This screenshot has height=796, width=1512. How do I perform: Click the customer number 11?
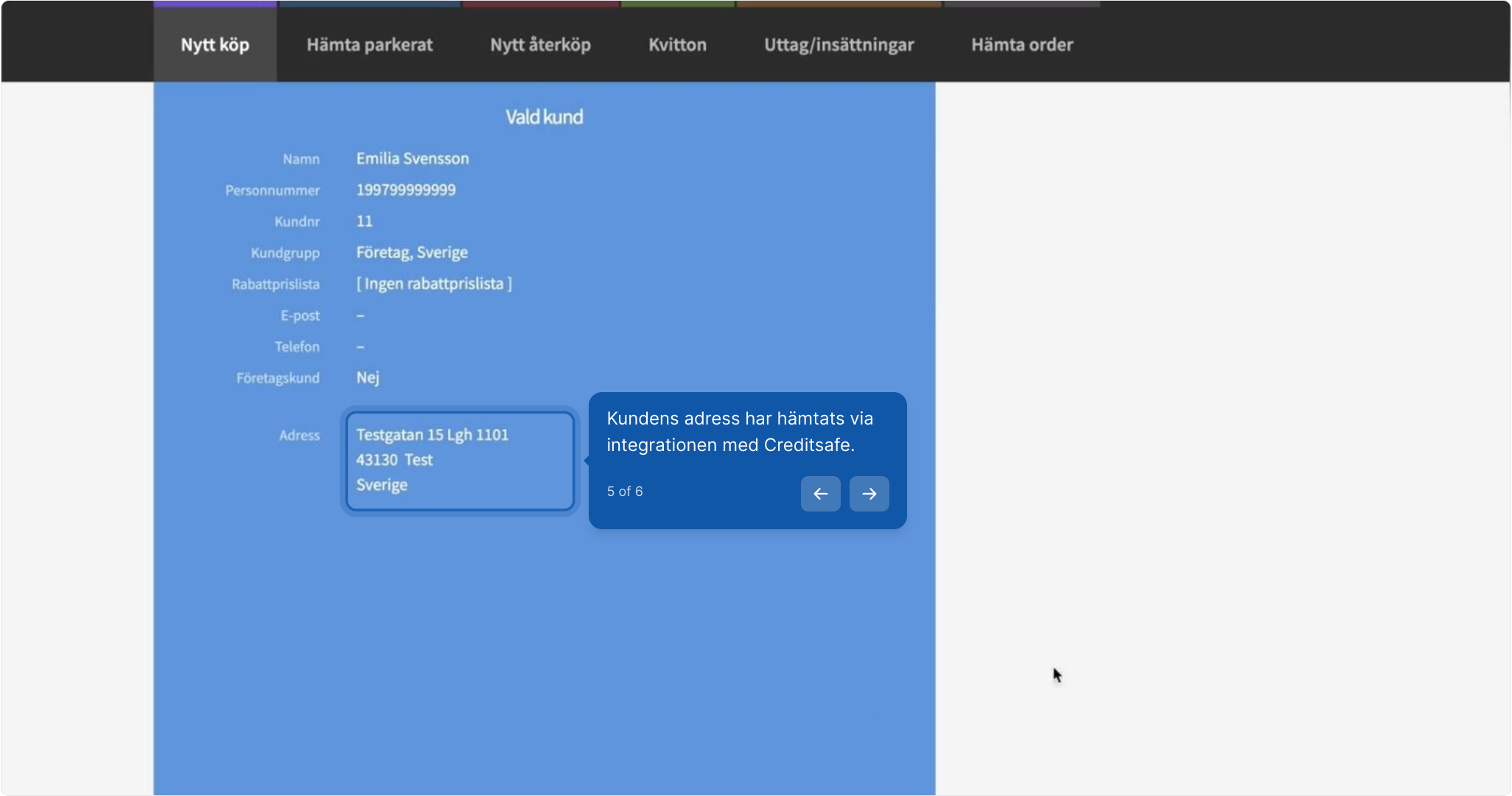tap(364, 221)
